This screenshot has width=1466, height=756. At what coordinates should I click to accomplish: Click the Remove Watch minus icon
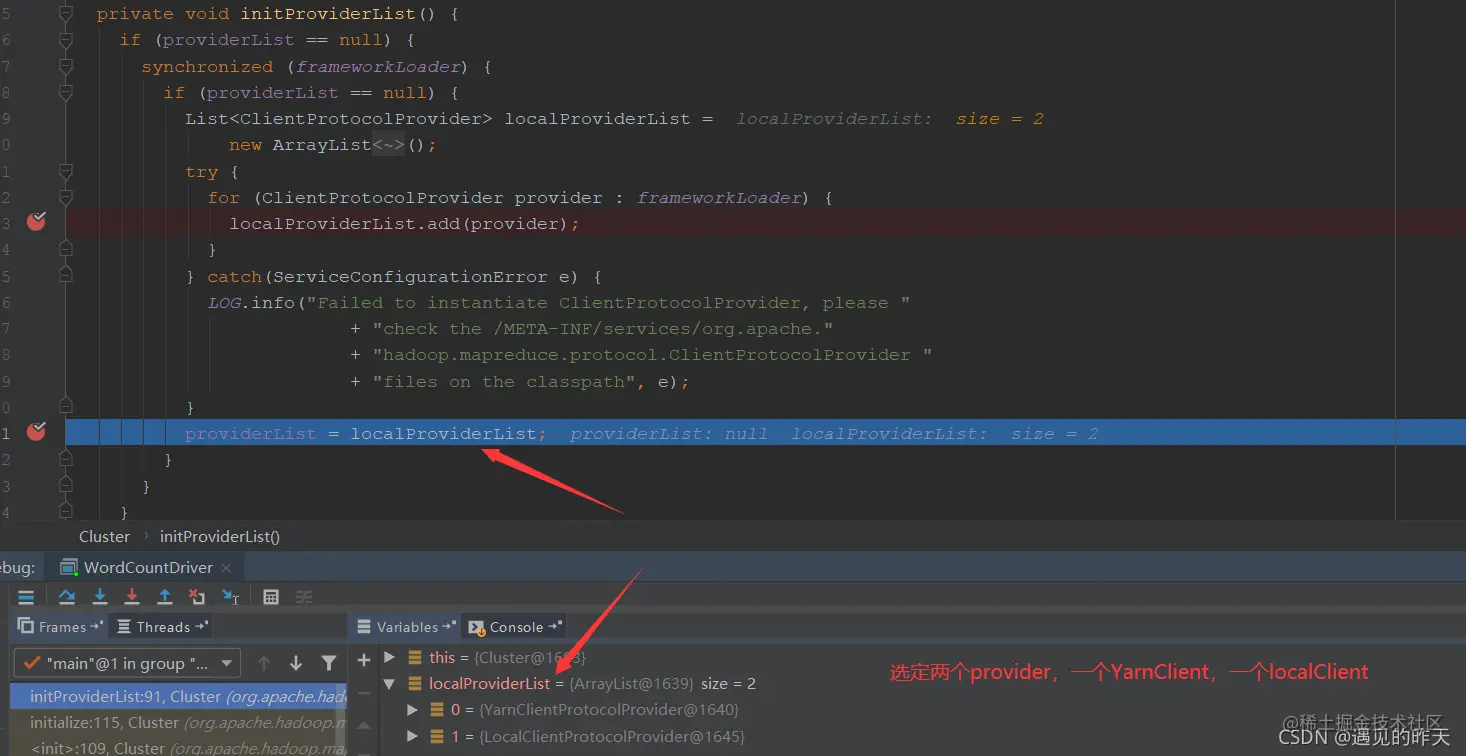click(364, 692)
